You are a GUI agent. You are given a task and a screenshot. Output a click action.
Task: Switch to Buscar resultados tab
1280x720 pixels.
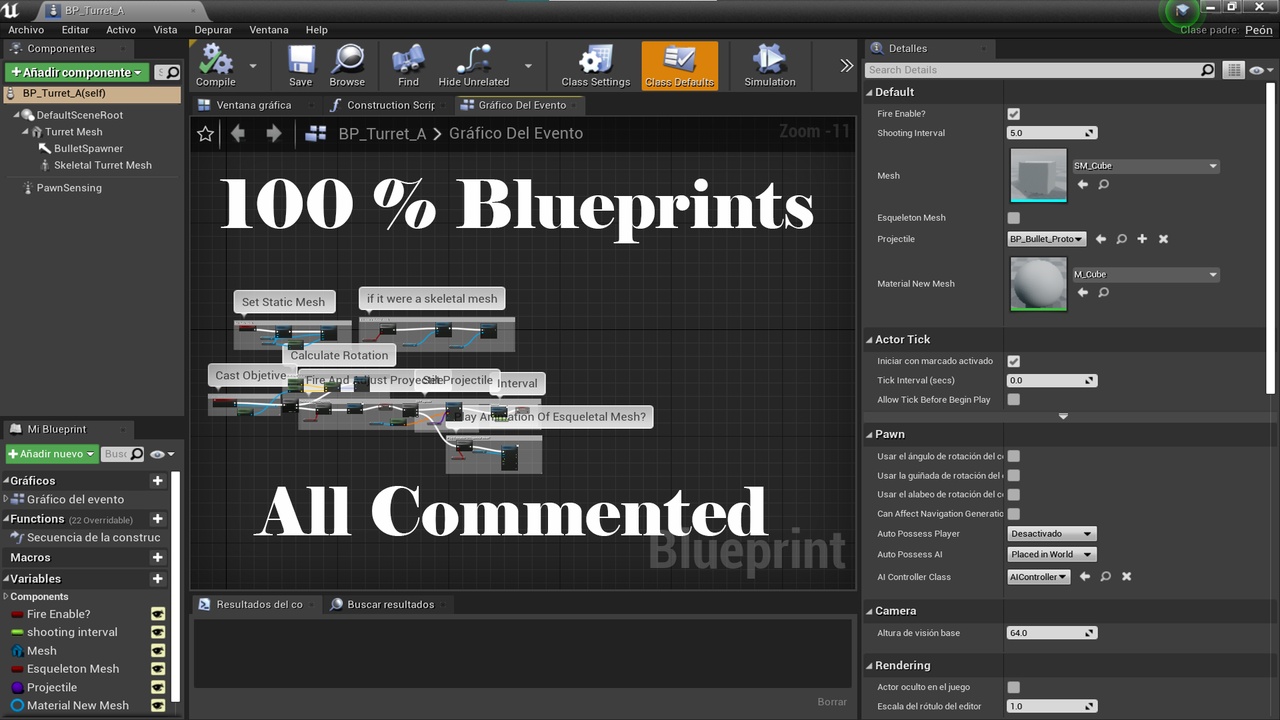point(390,604)
